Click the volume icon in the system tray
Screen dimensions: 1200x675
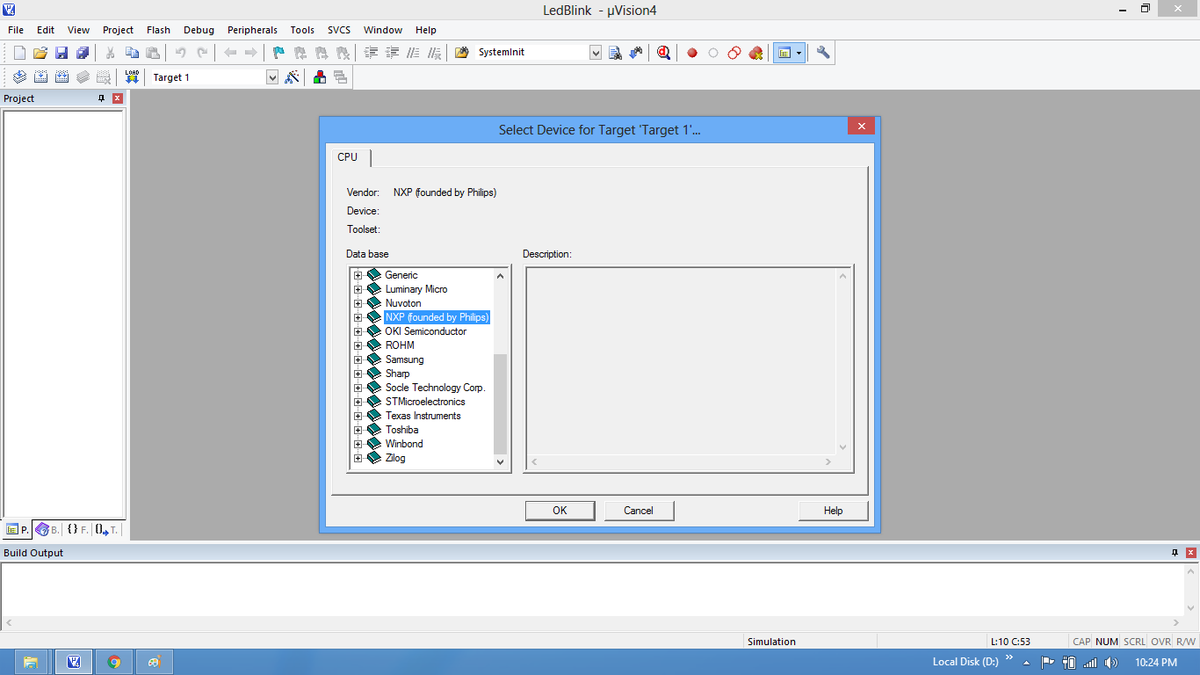coord(1111,662)
